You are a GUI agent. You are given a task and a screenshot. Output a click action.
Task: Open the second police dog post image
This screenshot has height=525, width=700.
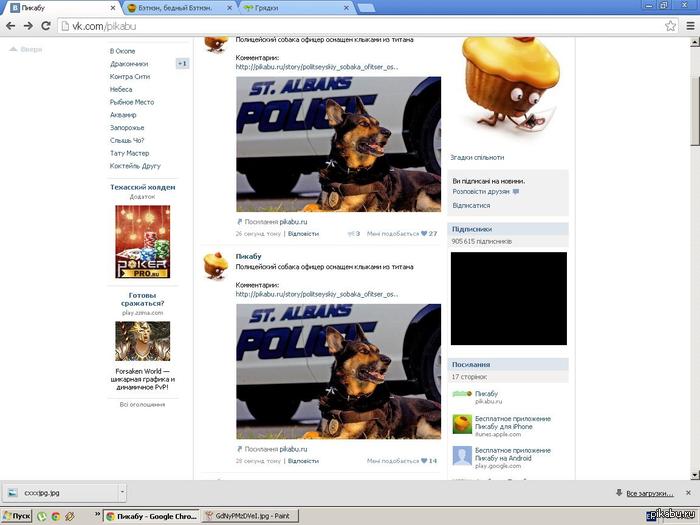coord(338,371)
